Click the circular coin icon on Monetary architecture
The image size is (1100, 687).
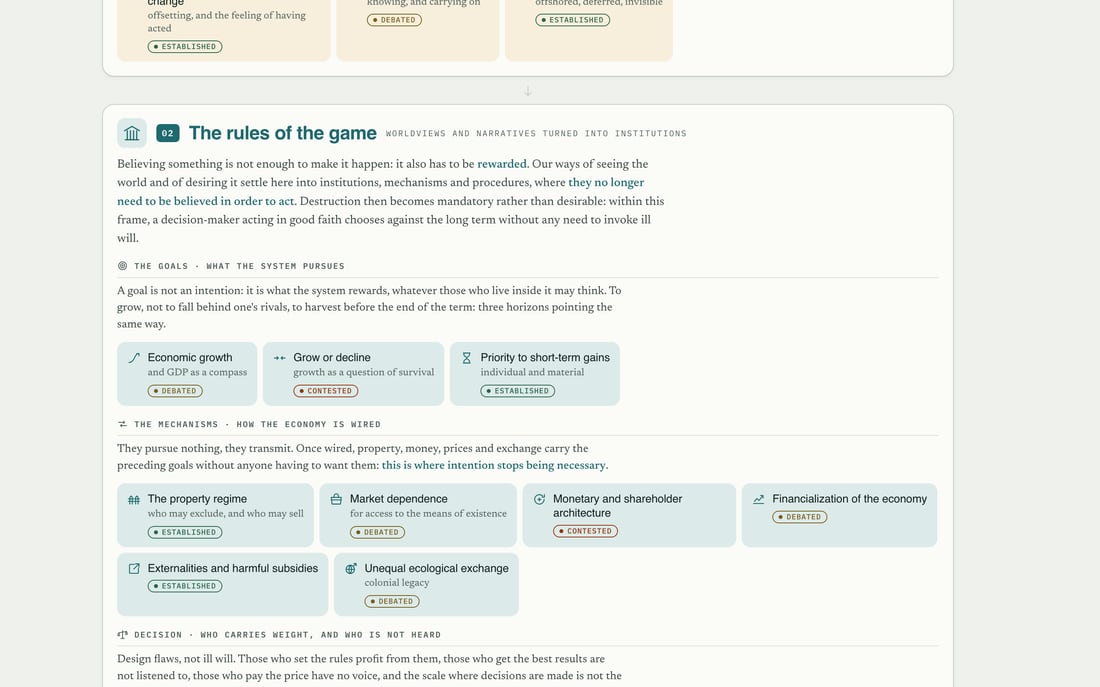point(539,499)
